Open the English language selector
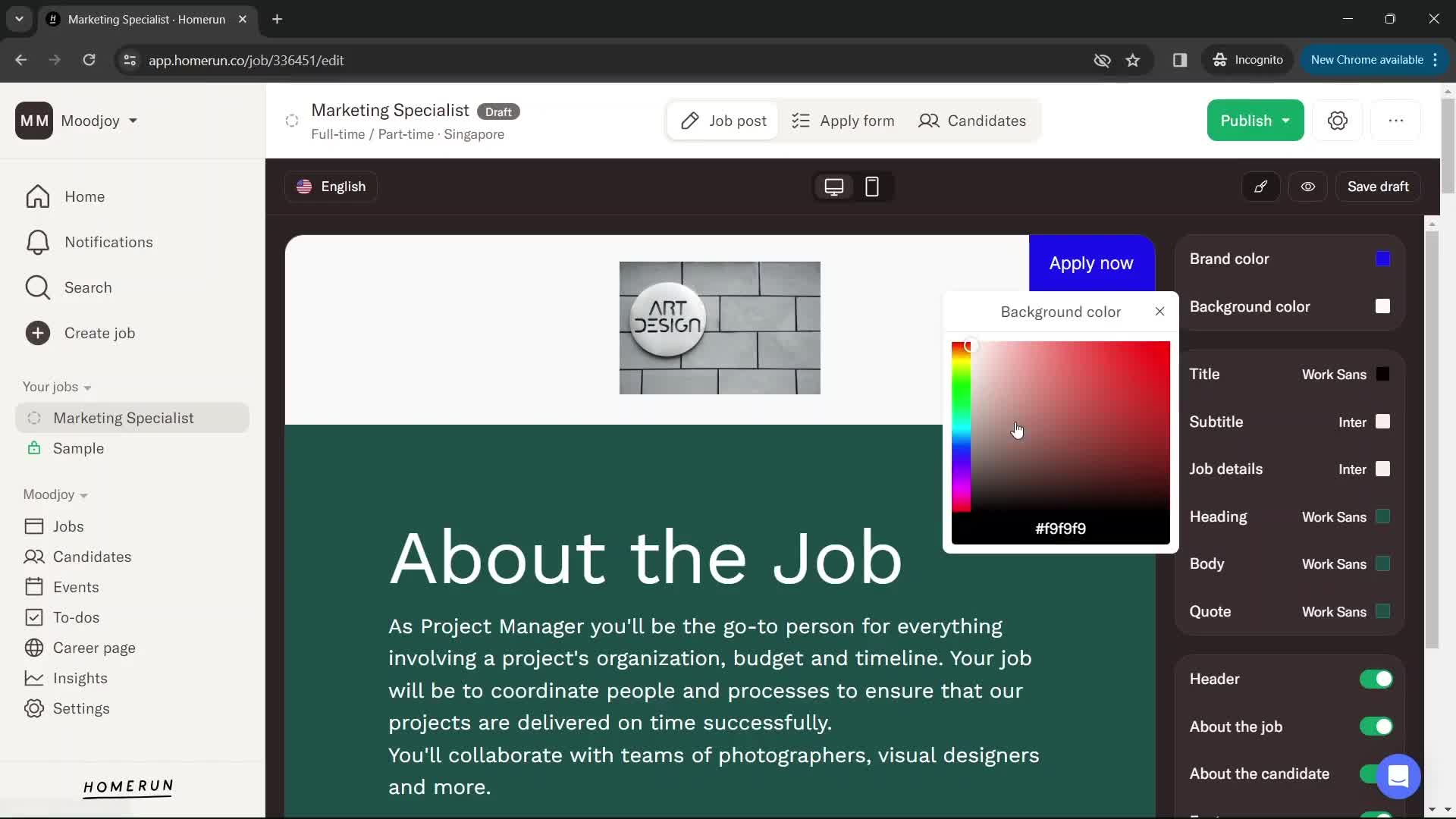 point(331,187)
